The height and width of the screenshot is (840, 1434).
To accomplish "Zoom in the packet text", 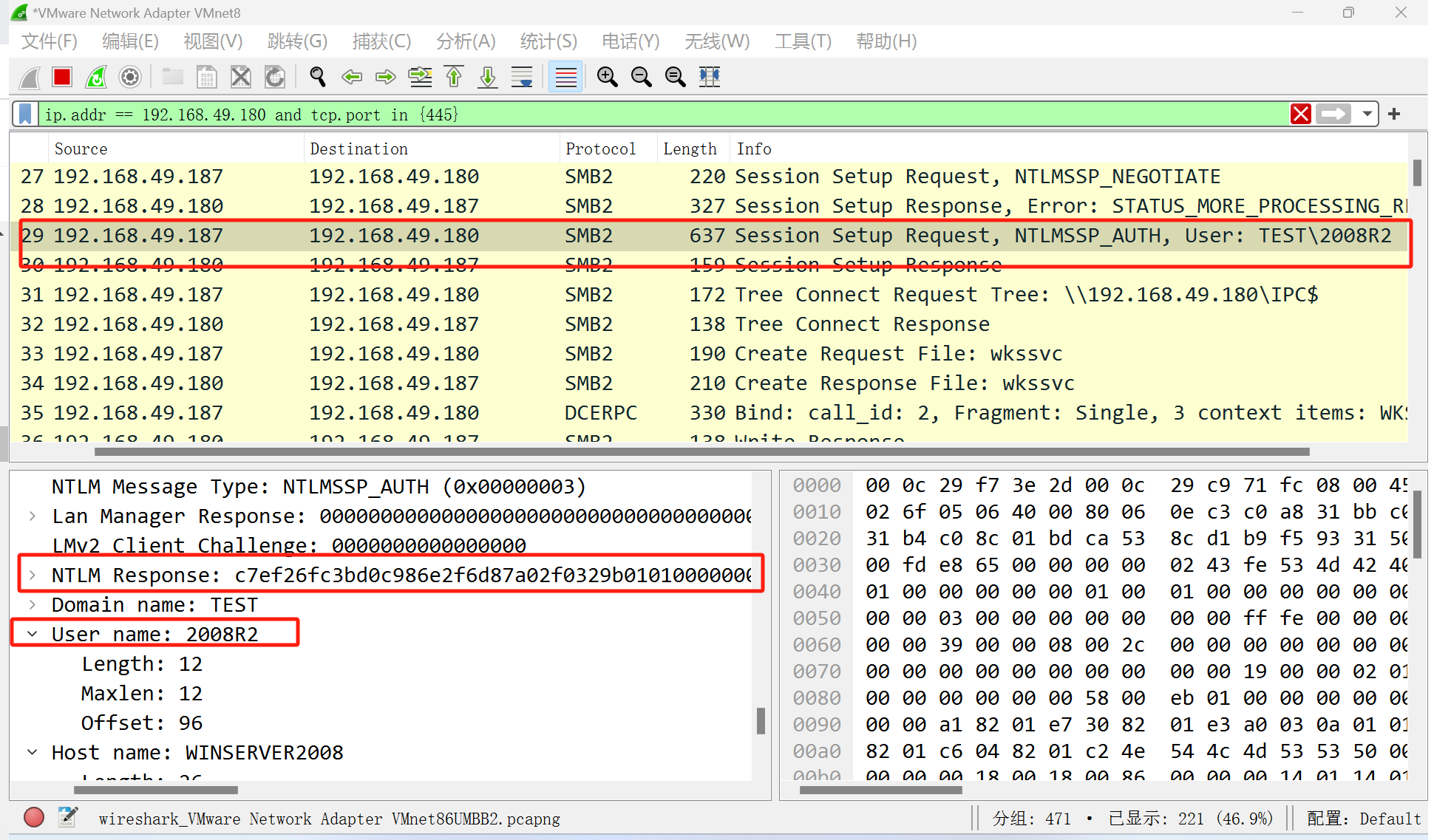I will [x=607, y=77].
